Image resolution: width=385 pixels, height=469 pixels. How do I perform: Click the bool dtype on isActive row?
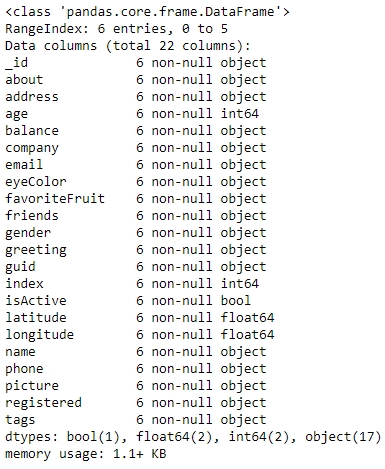click(236, 301)
